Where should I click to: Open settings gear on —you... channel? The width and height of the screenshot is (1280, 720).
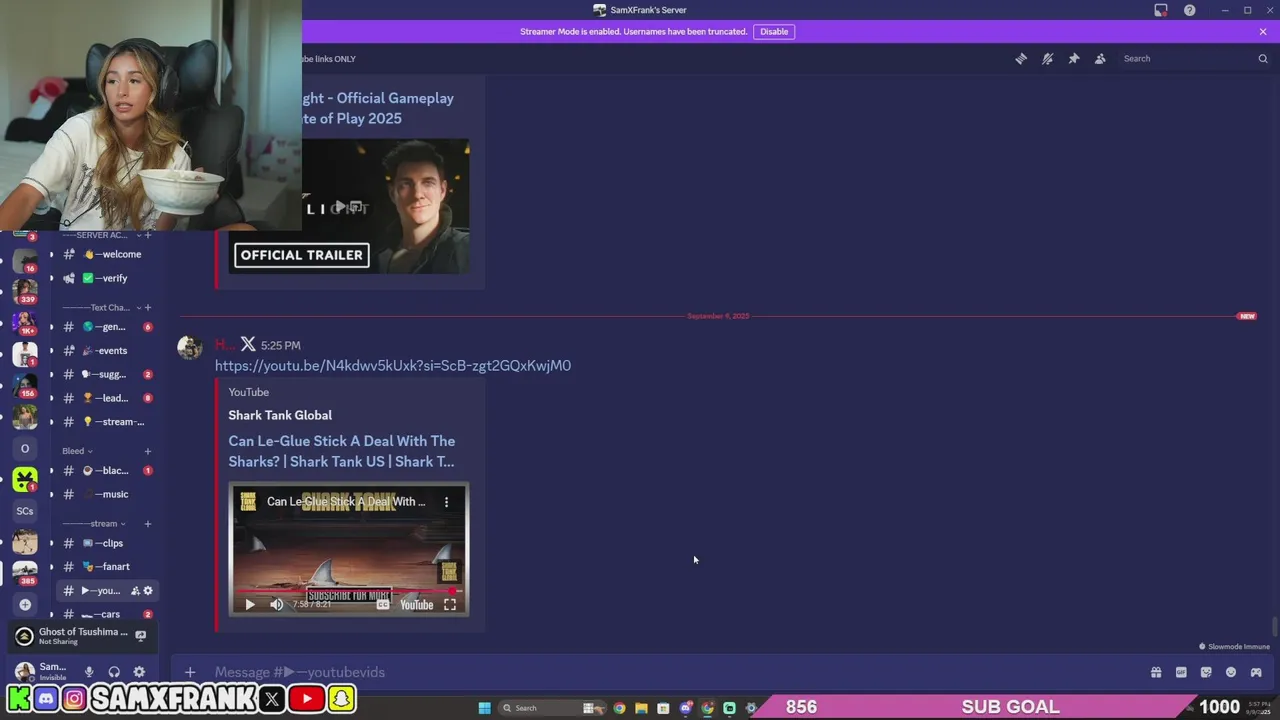pos(148,591)
